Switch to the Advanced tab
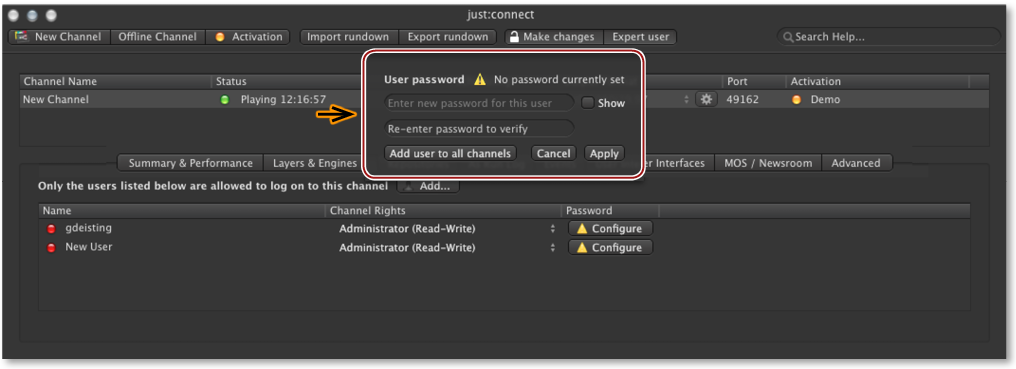1016x369 pixels. pos(856,163)
